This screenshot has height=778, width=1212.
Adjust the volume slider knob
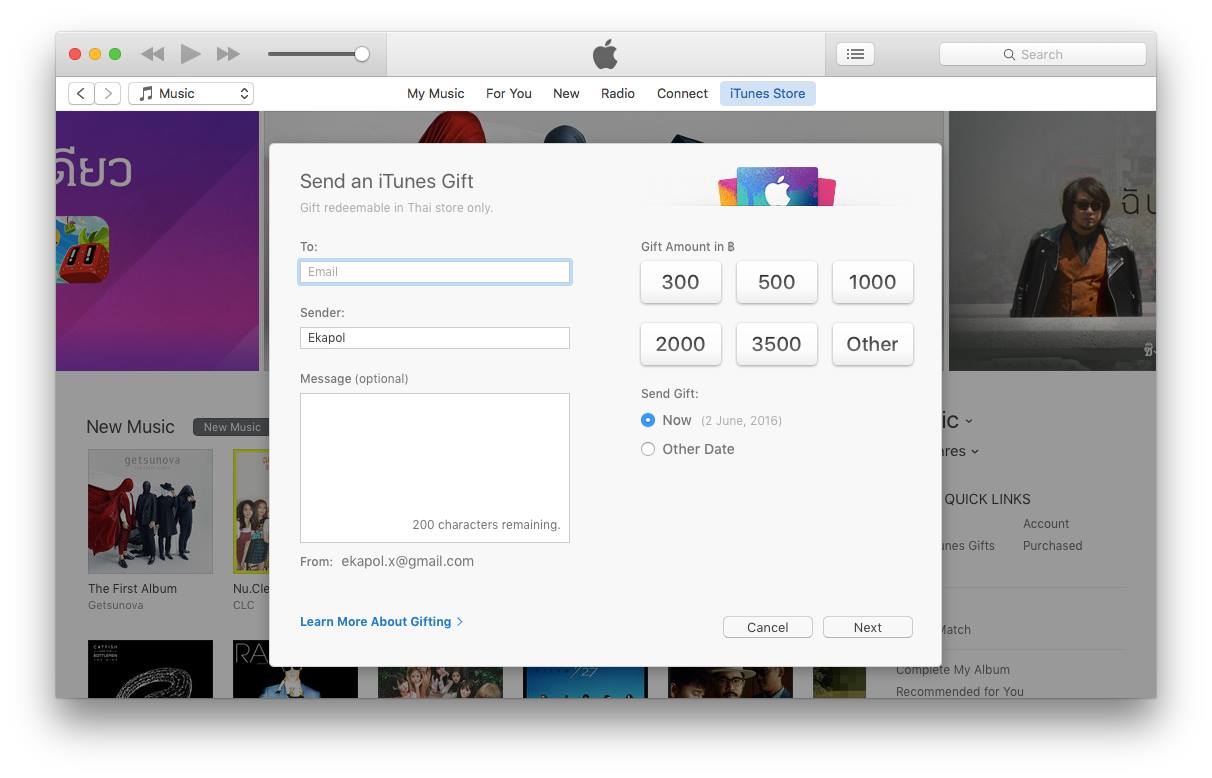point(362,54)
